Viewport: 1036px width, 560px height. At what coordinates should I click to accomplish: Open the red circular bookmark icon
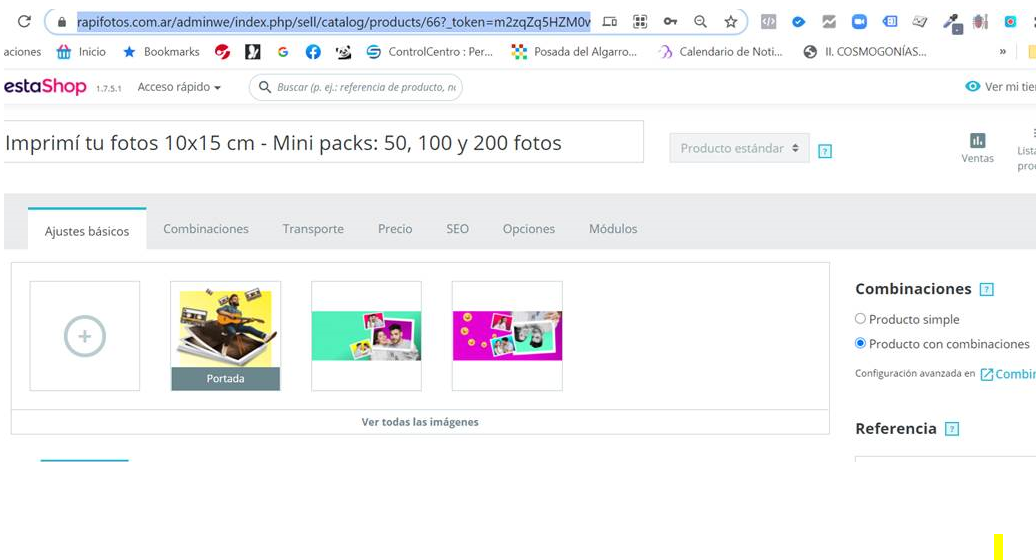(223, 52)
